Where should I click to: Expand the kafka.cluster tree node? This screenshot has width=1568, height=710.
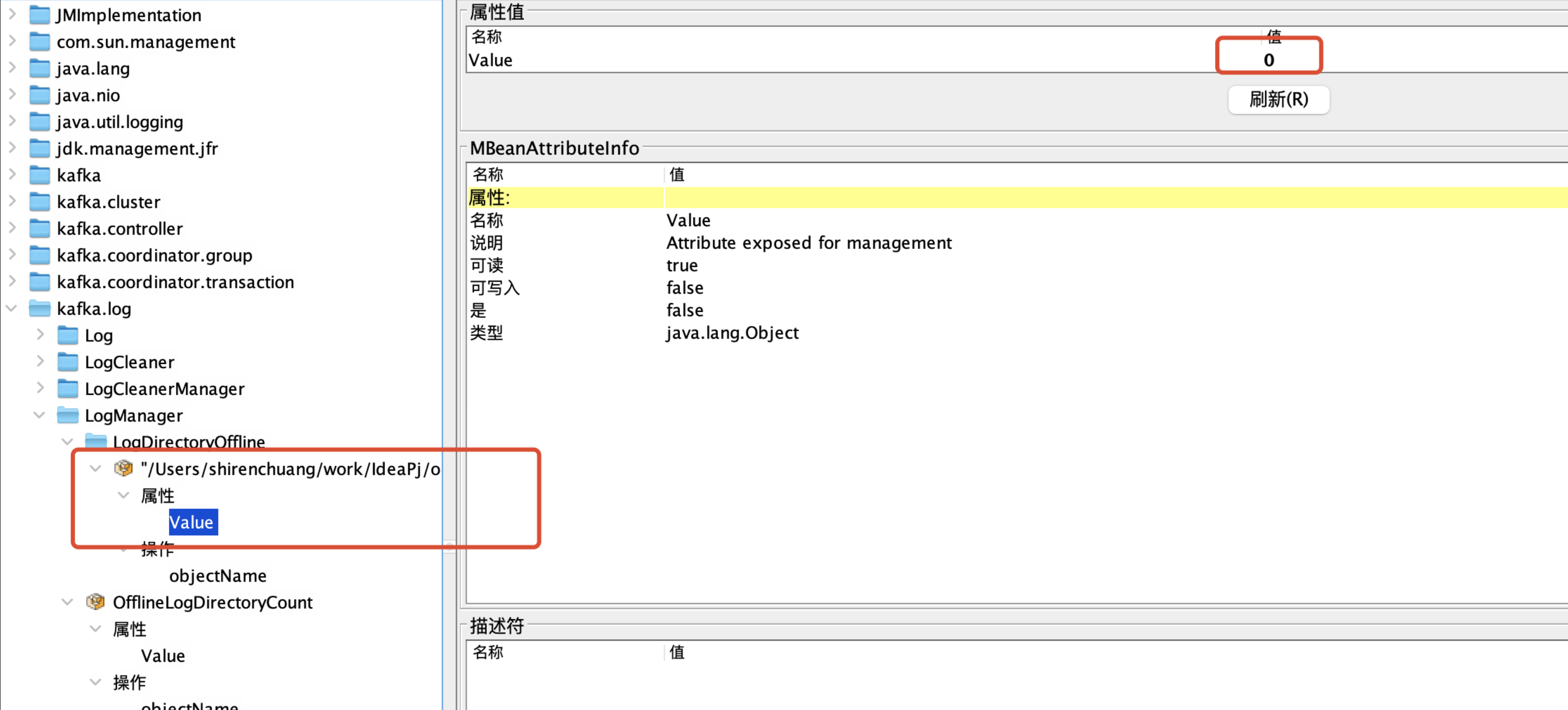click(11, 201)
